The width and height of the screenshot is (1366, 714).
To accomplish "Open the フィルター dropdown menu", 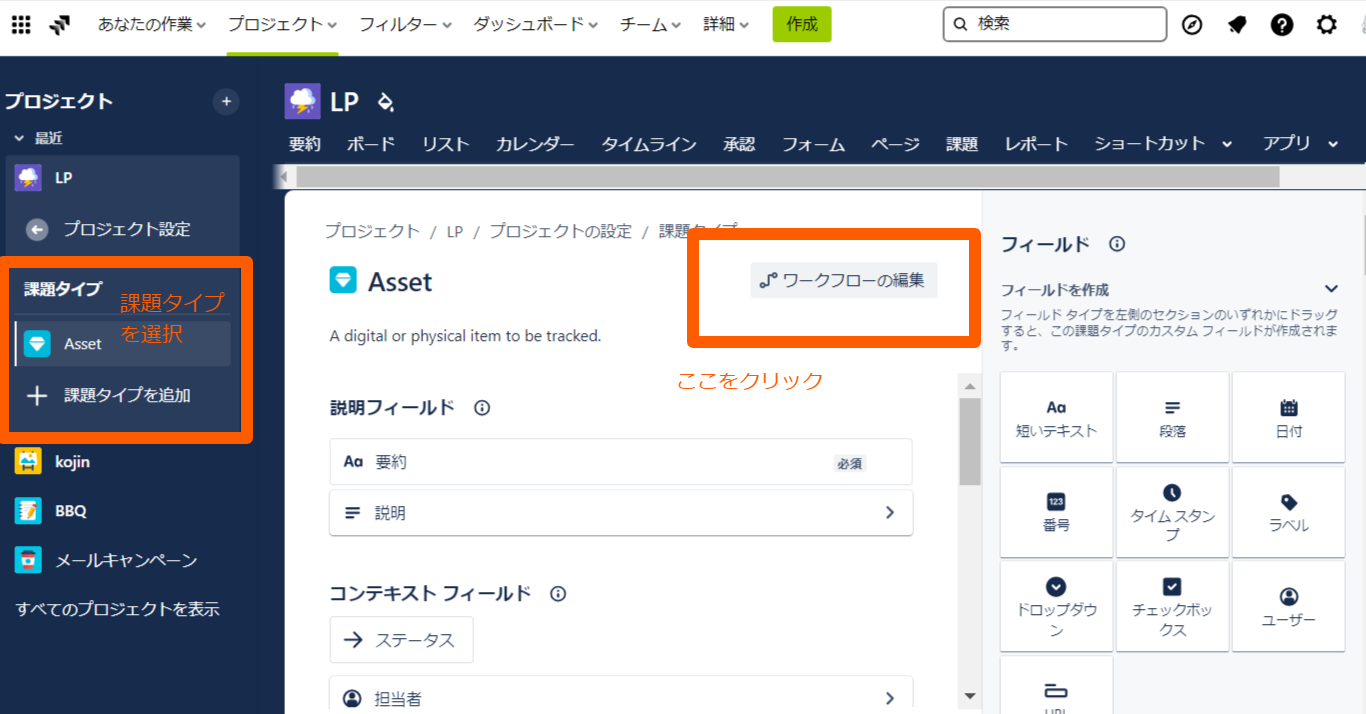I will tap(405, 25).
